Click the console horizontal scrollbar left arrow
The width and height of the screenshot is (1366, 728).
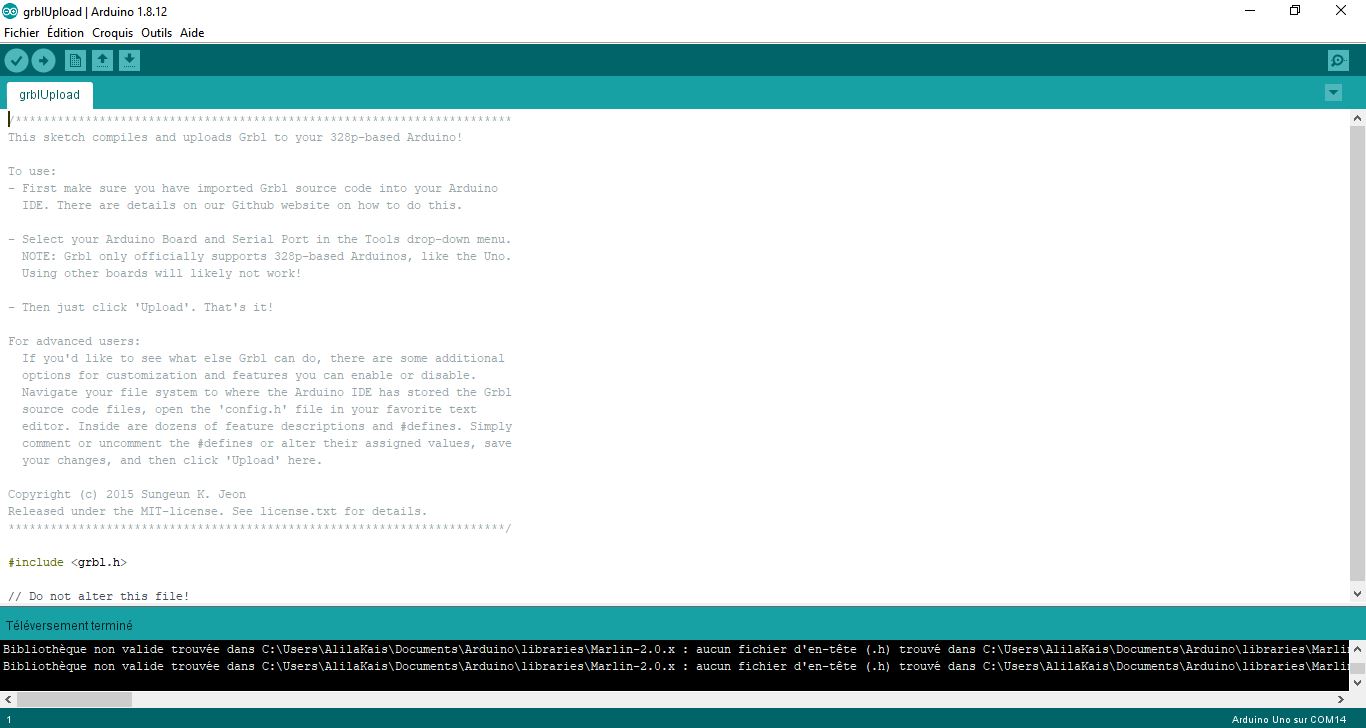pos(8,700)
